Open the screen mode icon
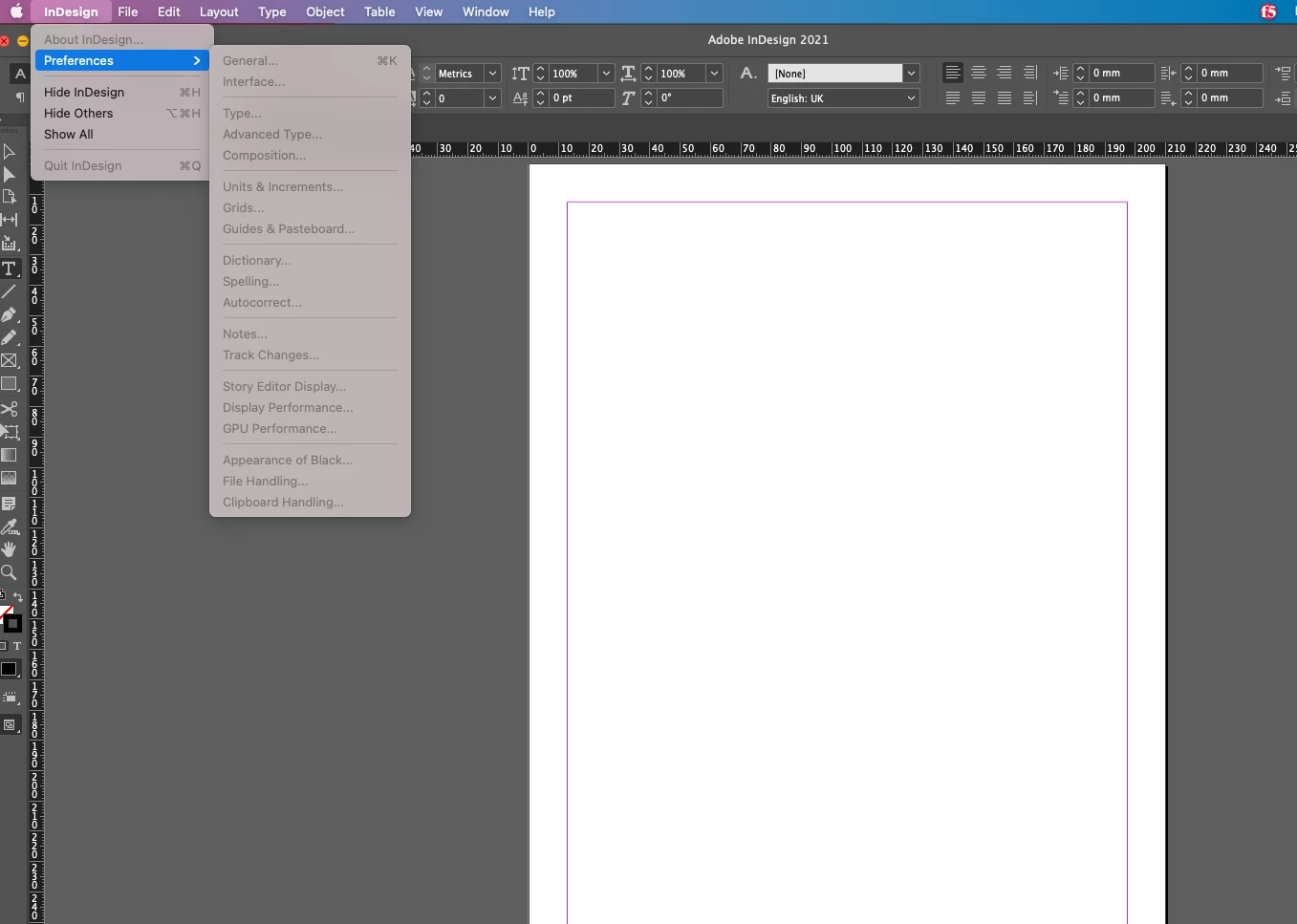The height and width of the screenshot is (924, 1297). (10, 725)
